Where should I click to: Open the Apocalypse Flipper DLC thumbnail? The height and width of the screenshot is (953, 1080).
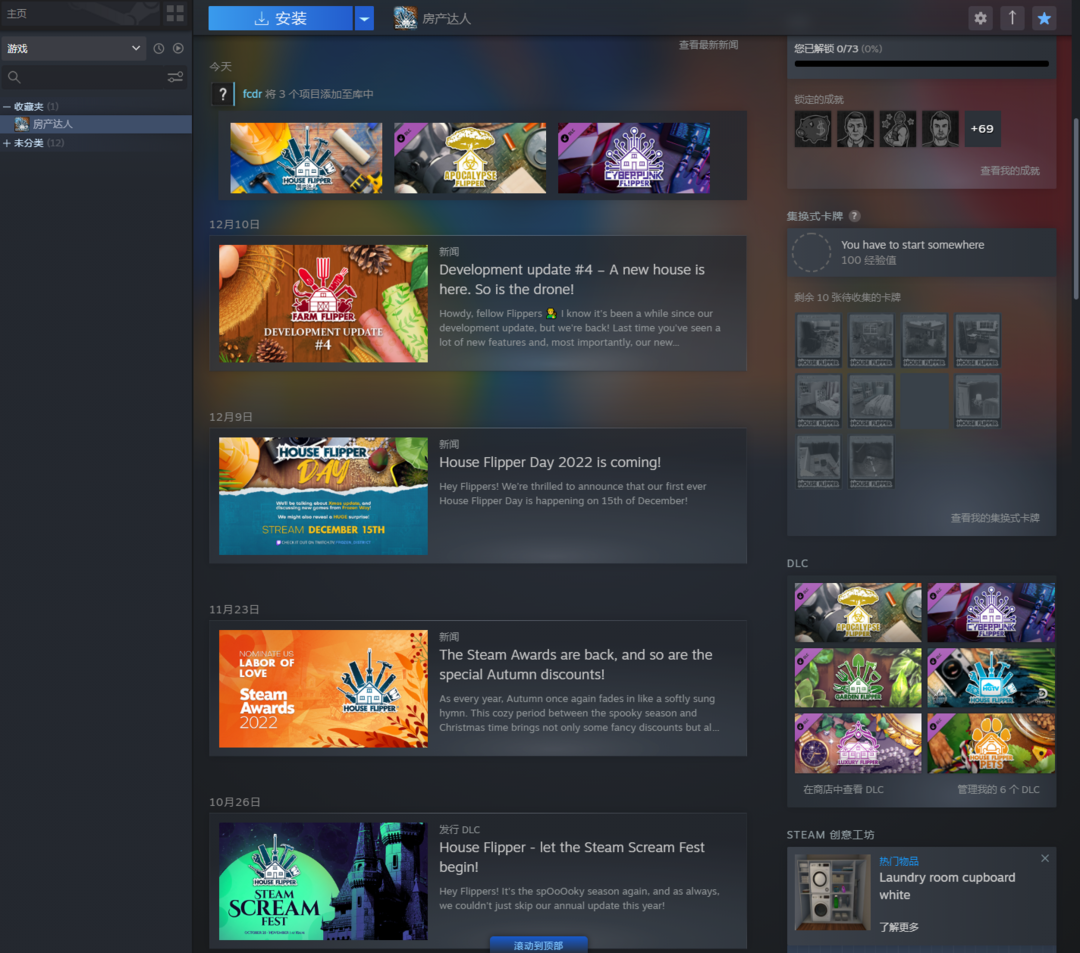(858, 612)
